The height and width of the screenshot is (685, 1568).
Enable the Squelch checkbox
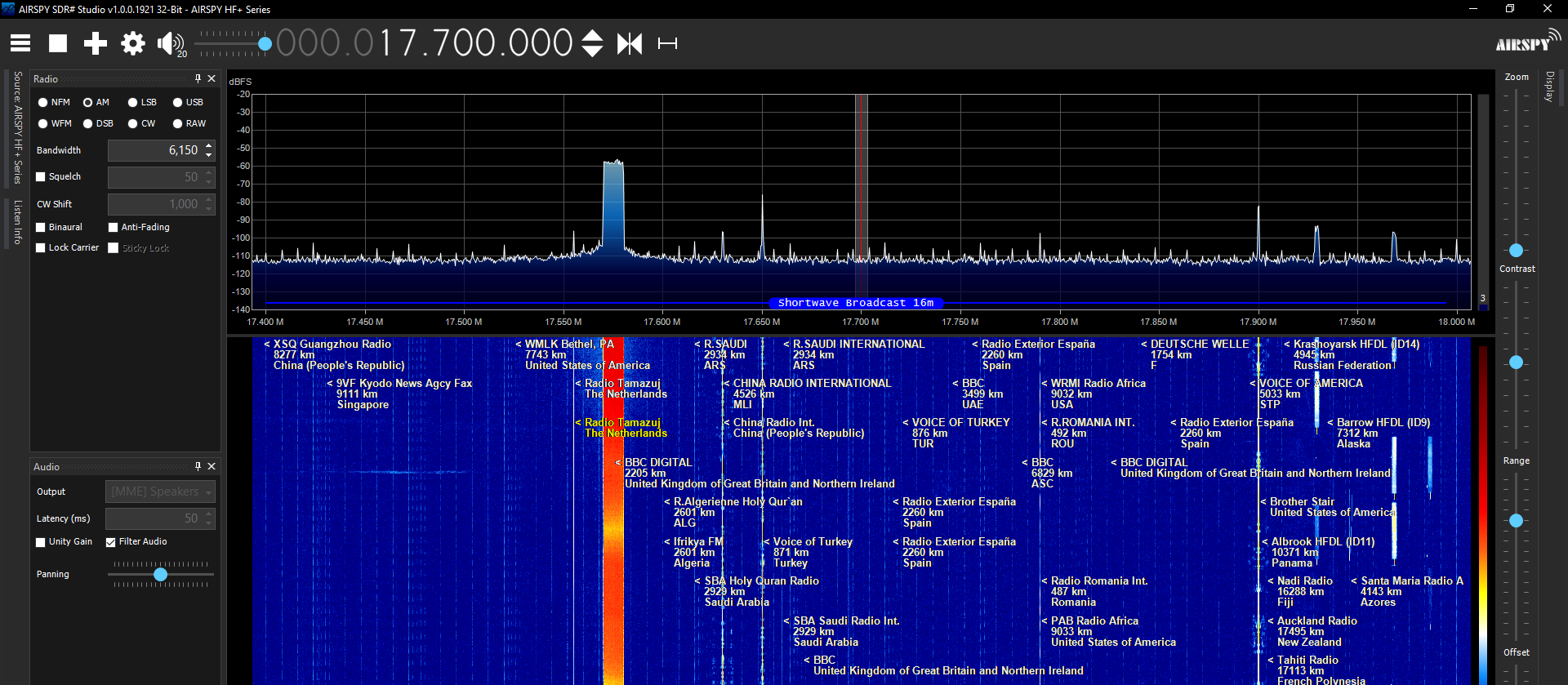tap(41, 176)
